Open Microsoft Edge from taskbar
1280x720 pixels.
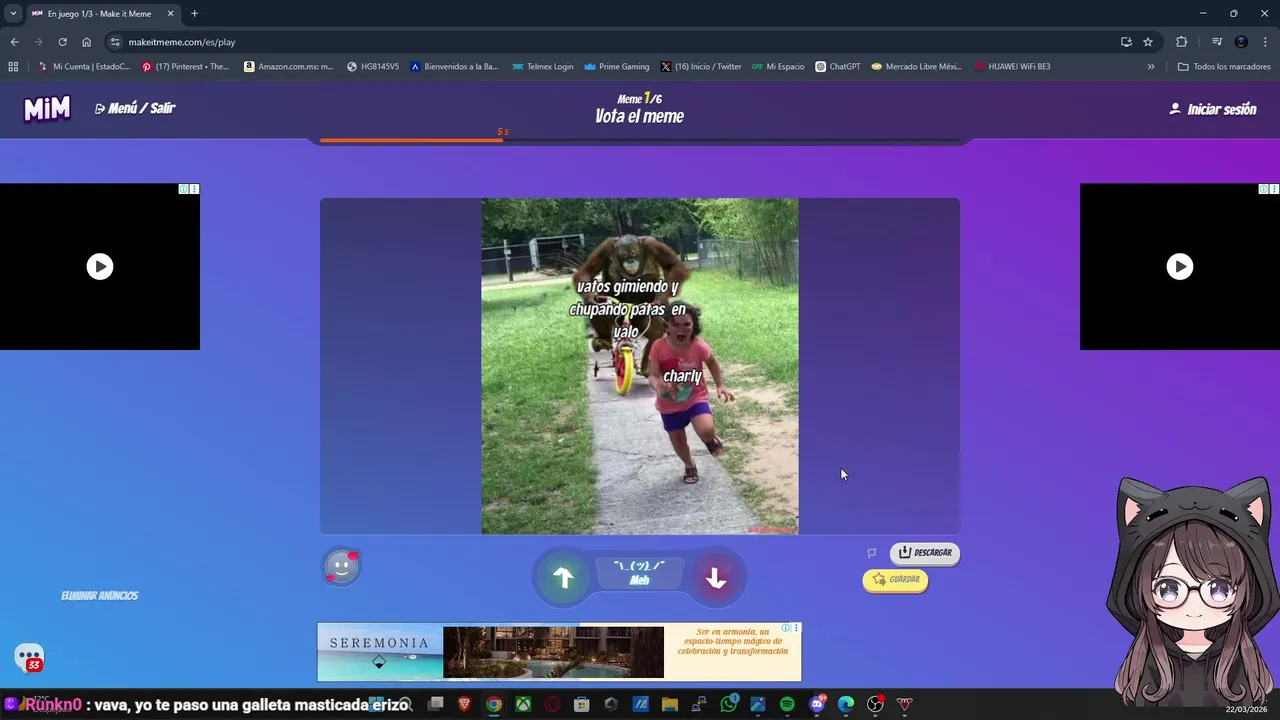tap(846, 704)
